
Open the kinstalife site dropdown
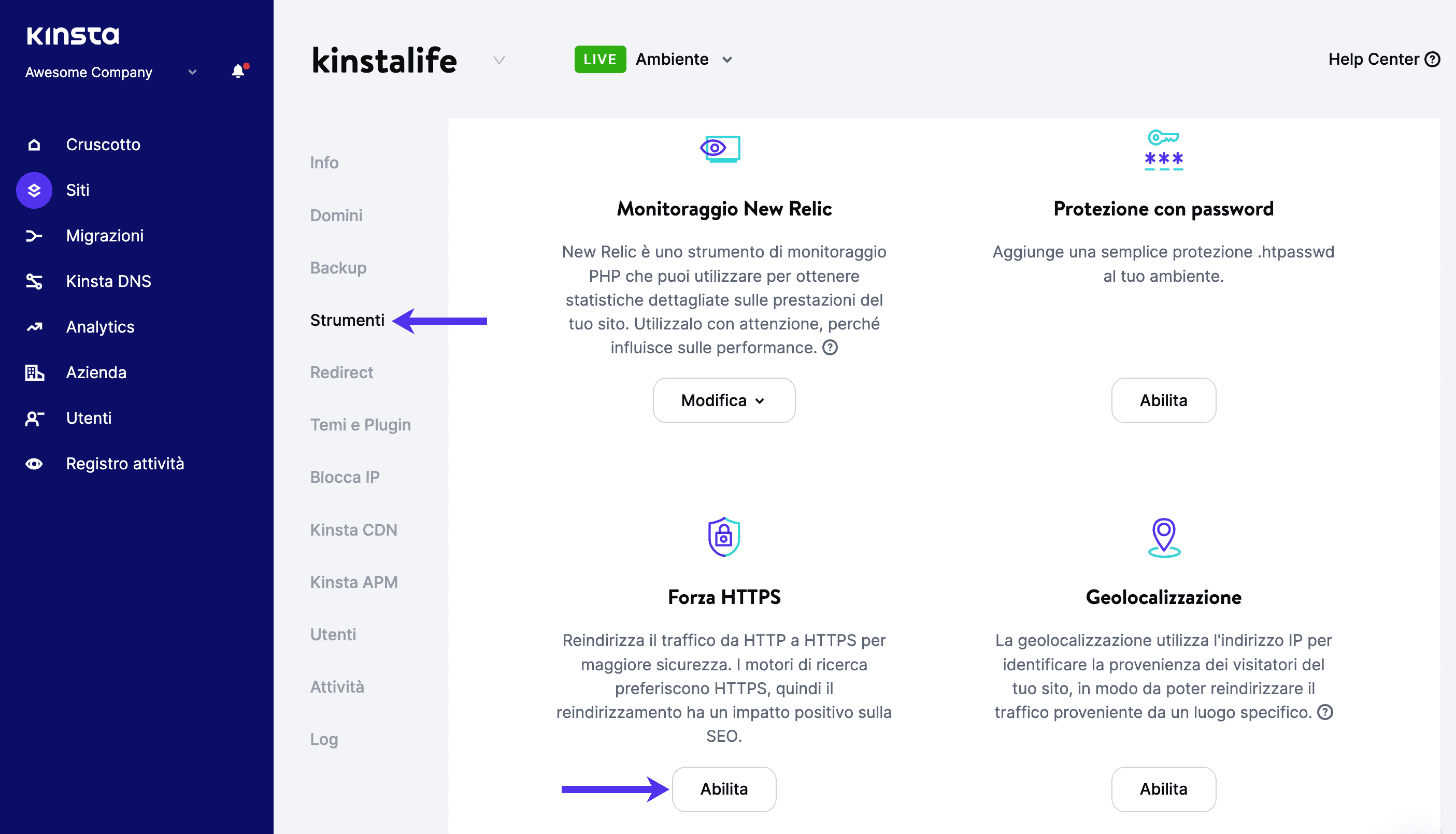click(498, 60)
